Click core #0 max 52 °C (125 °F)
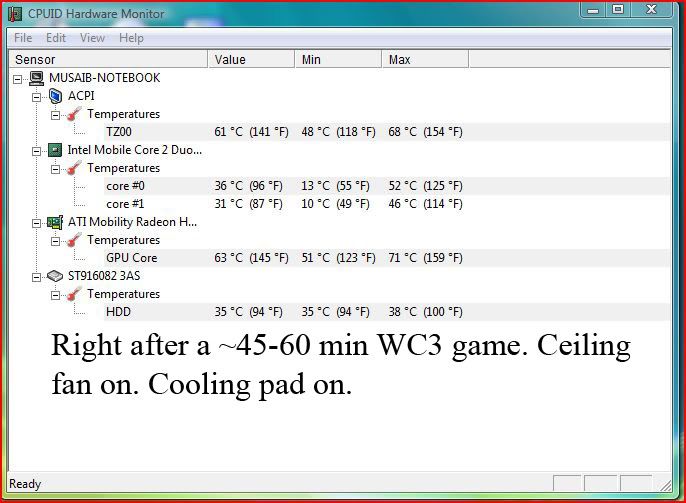This screenshot has height=503, width=686. [425, 186]
